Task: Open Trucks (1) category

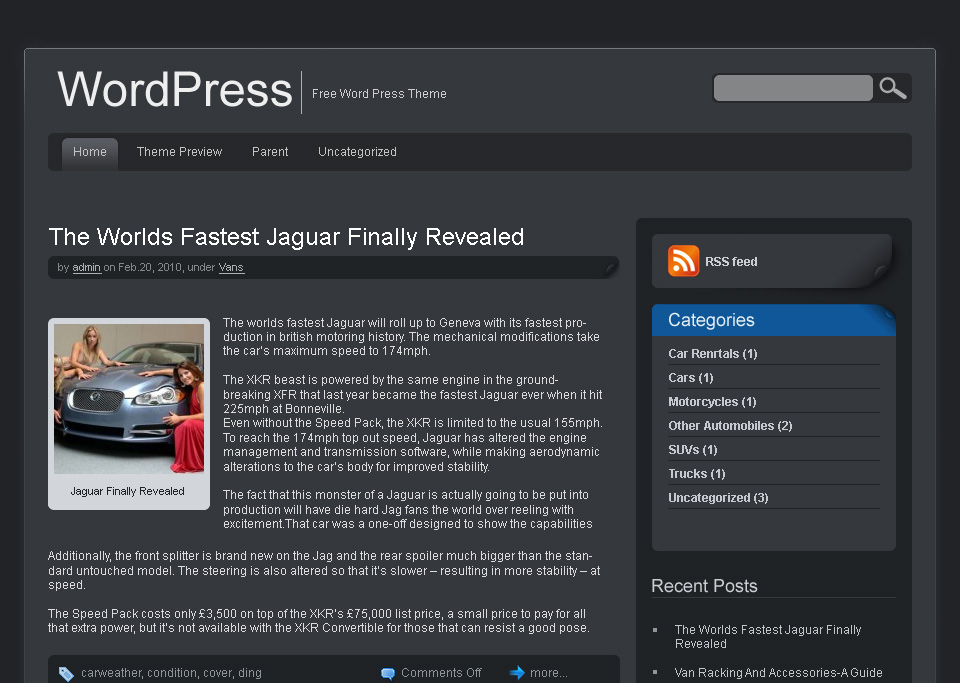Action: coord(697,474)
